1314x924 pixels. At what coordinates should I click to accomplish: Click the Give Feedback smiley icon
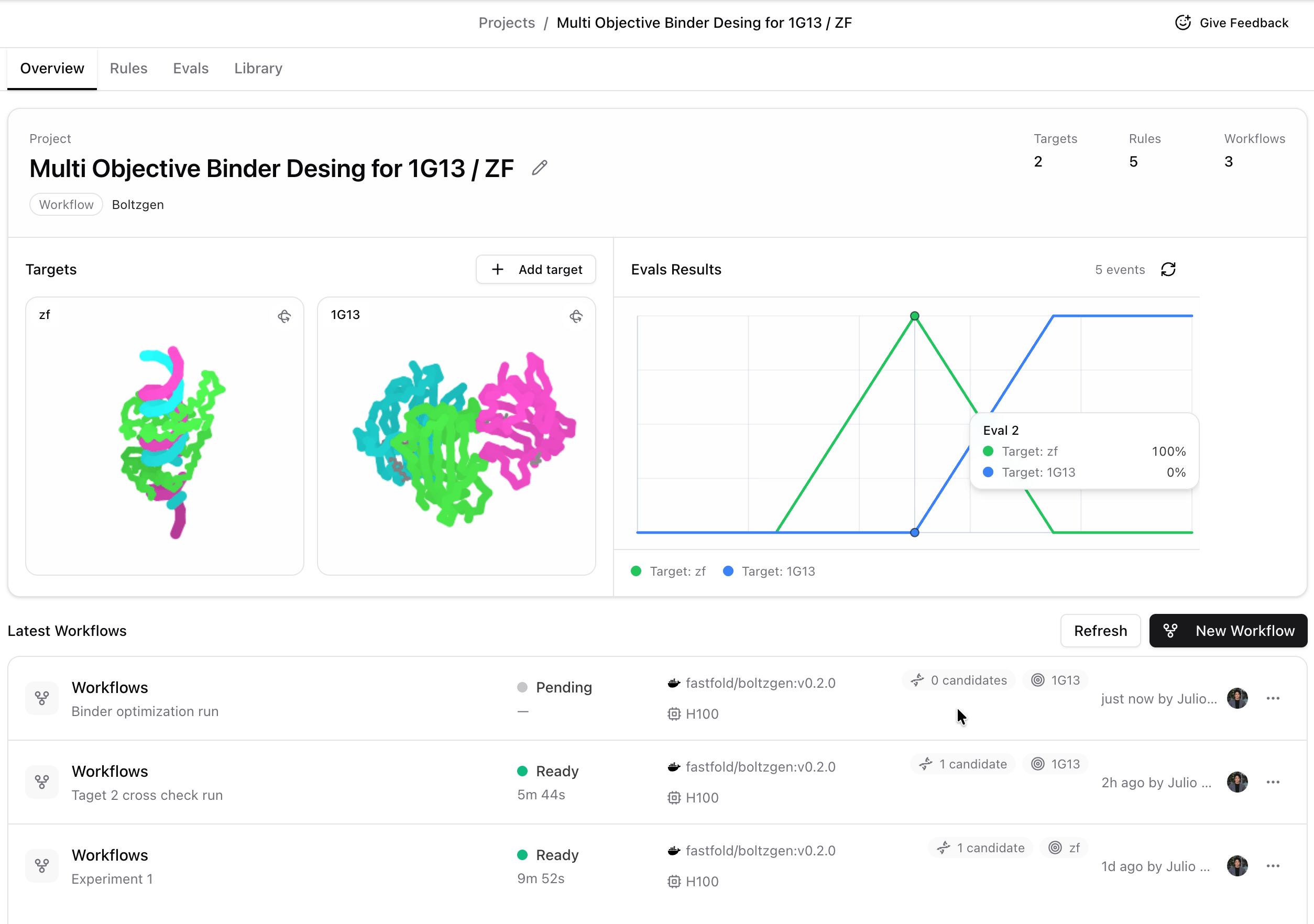click(x=1182, y=23)
